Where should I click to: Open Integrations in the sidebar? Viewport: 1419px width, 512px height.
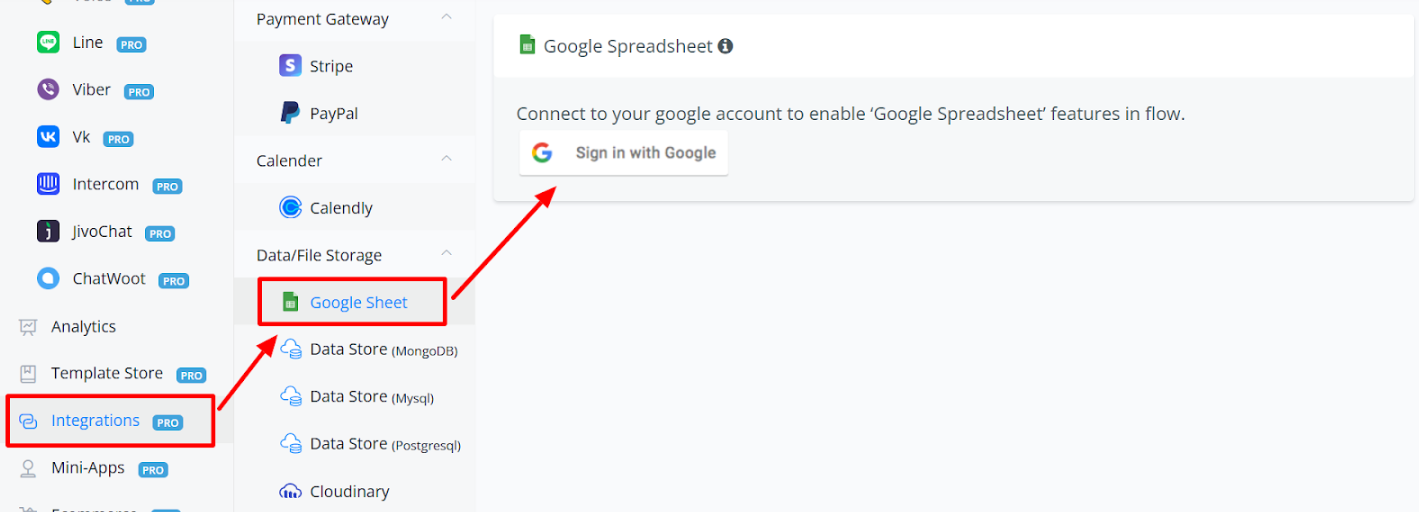click(x=96, y=421)
